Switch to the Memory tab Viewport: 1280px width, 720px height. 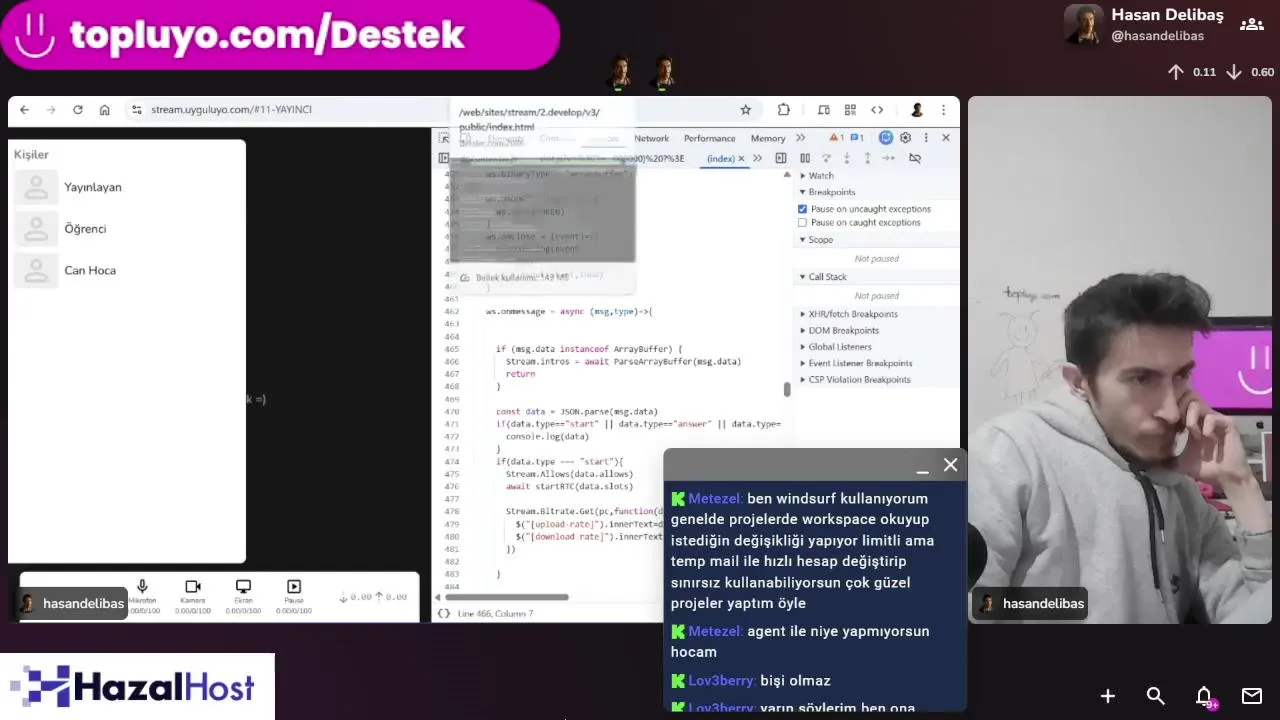coord(768,139)
